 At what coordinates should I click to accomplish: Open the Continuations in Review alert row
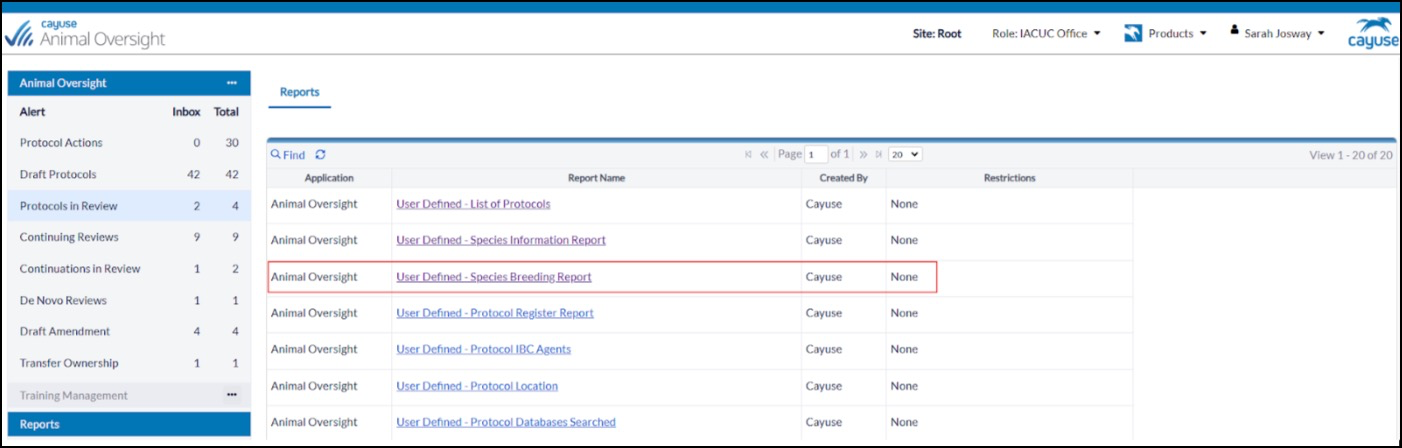point(129,268)
